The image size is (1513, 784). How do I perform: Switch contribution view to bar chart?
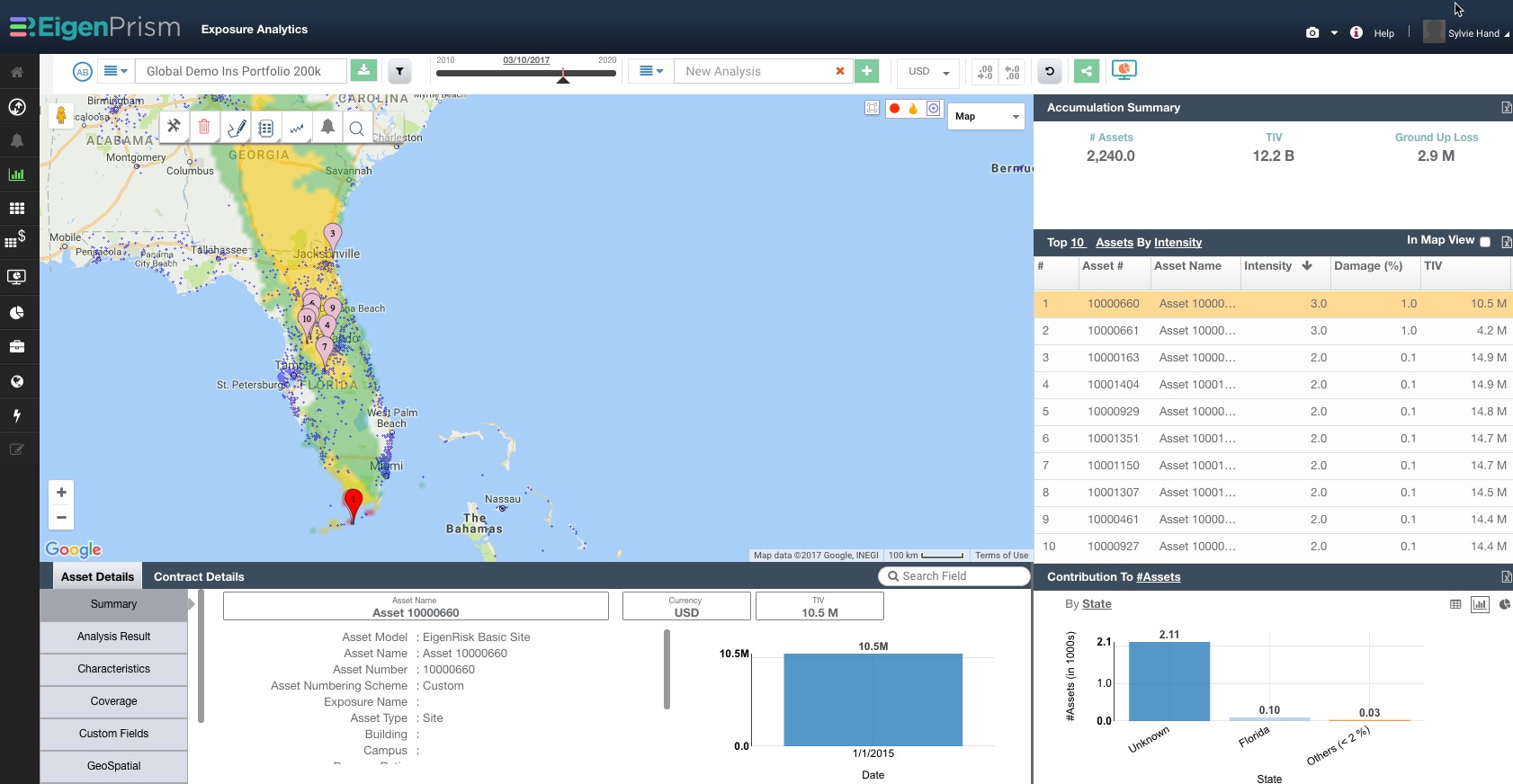coord(1480,604)
